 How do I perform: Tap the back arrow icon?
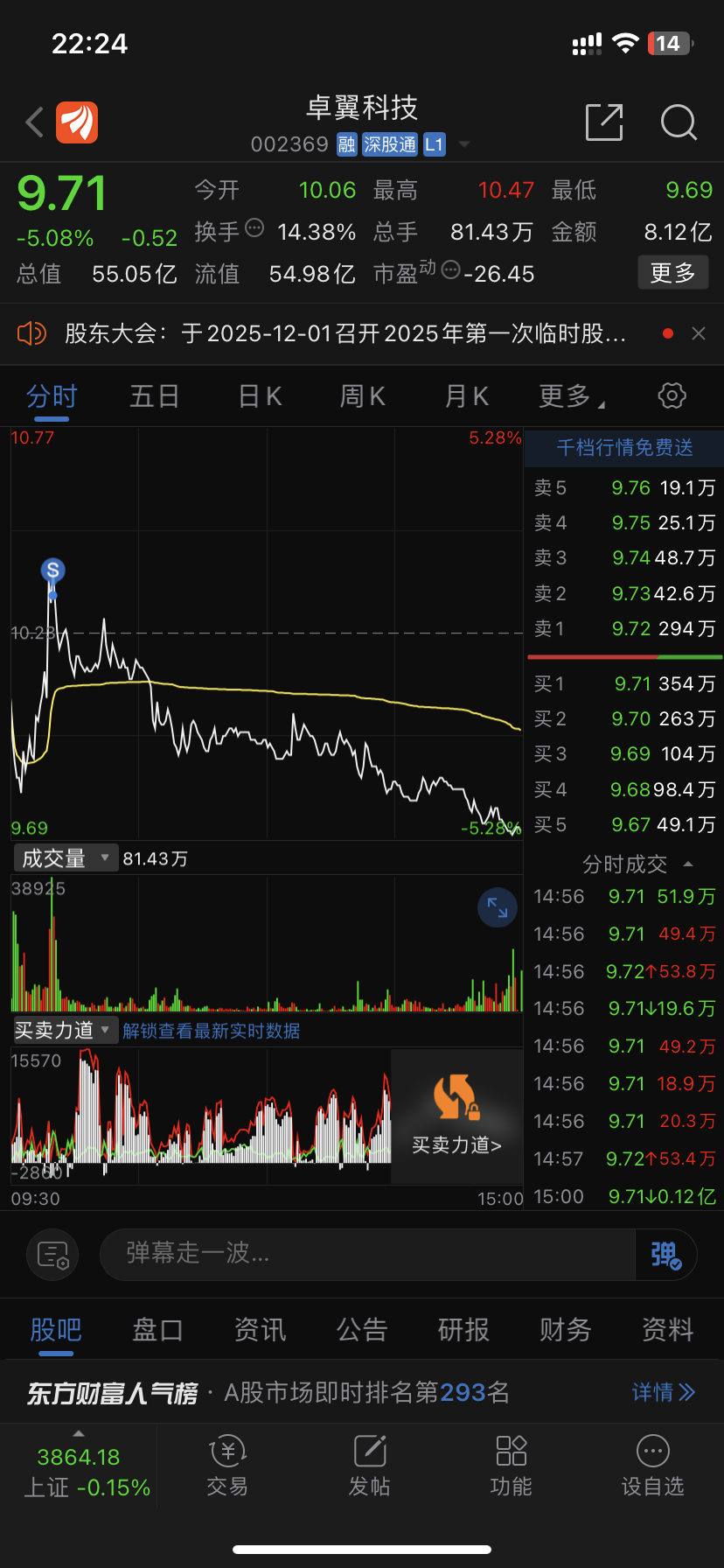35,122
